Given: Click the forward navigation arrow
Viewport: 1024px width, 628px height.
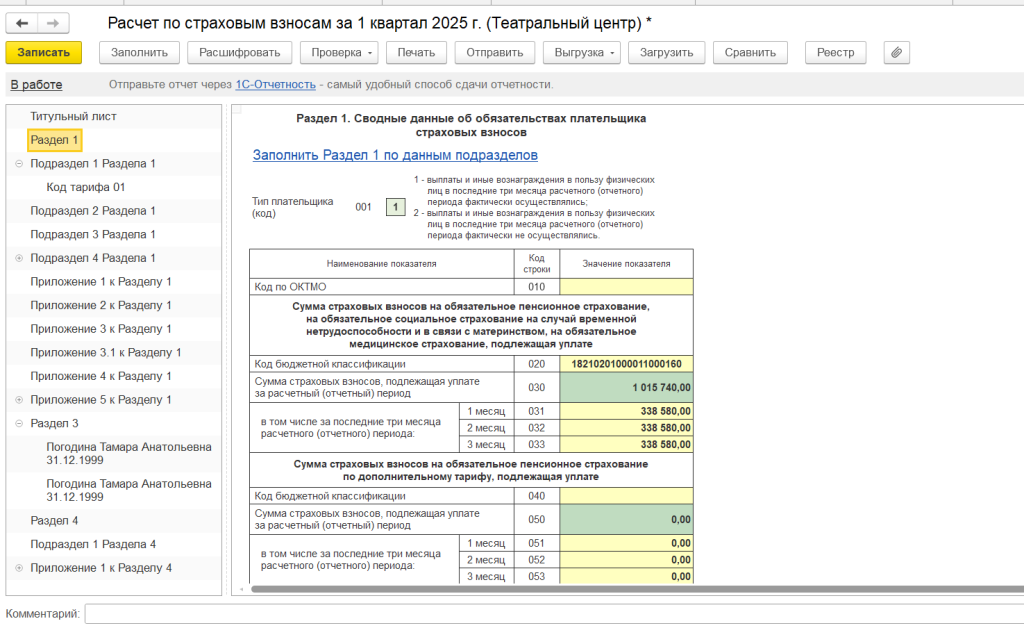Looking at the screenshot, I should click(53, 22).
